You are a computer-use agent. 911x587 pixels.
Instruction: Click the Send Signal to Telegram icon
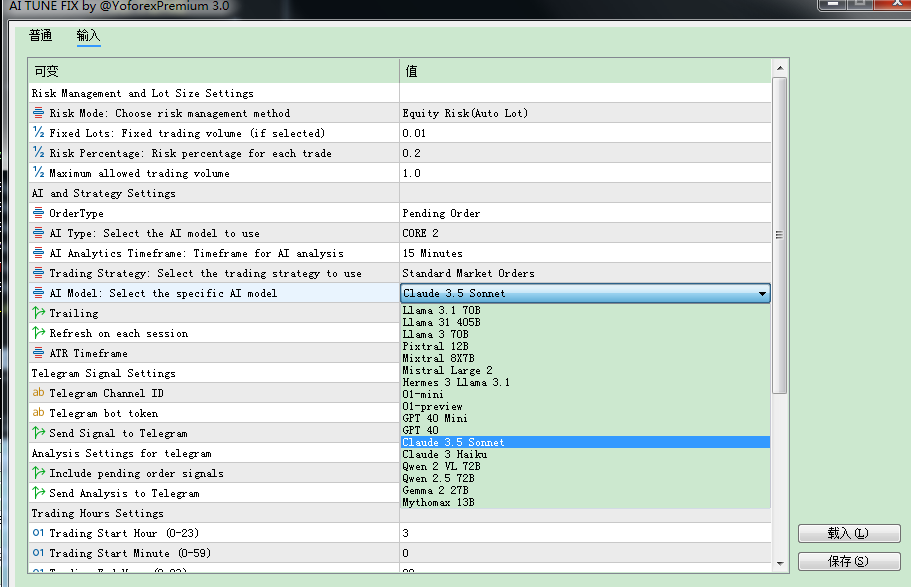39,433
